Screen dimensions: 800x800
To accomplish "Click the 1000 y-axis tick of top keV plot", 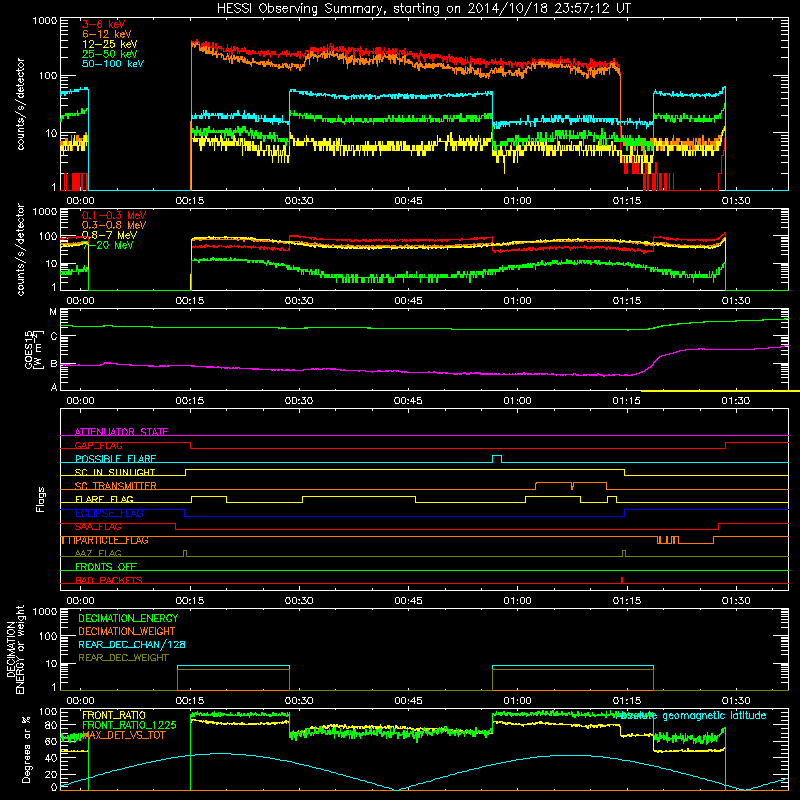I will click(x=45, y=21).
